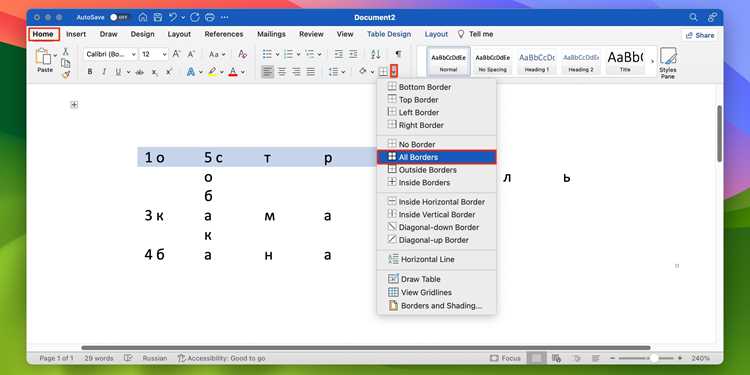Viewport: 750px width, 375px height.
Task: Increase font size with large A
Action: coord(176,55)
